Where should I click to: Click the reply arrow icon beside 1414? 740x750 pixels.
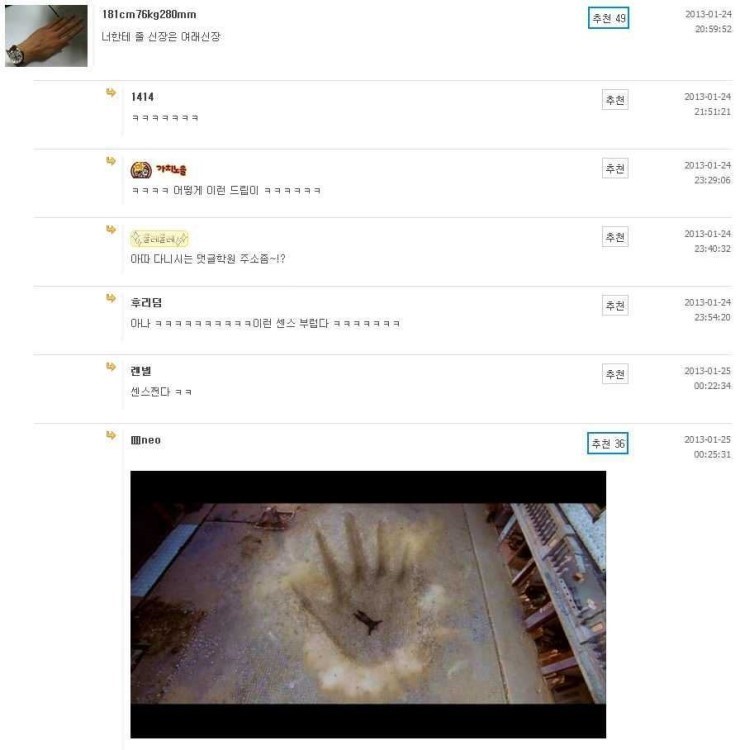coord(111,92)
